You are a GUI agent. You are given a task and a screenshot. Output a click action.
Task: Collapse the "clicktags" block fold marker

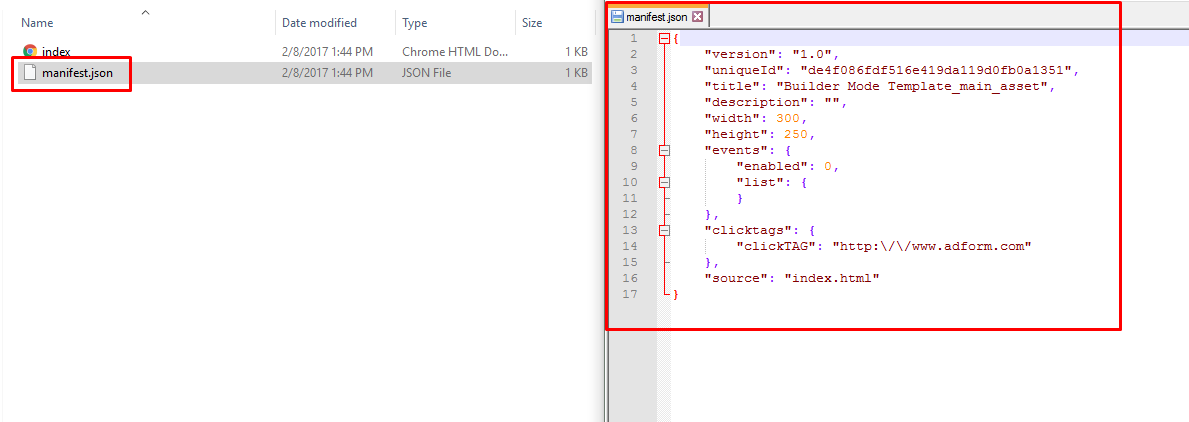coord(665,230)
